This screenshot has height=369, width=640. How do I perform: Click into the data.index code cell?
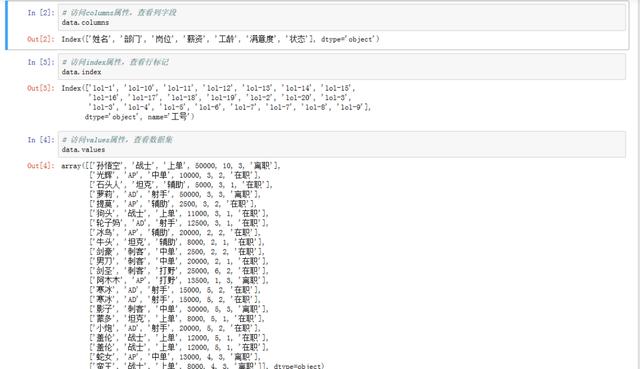(x=342, y=67)
